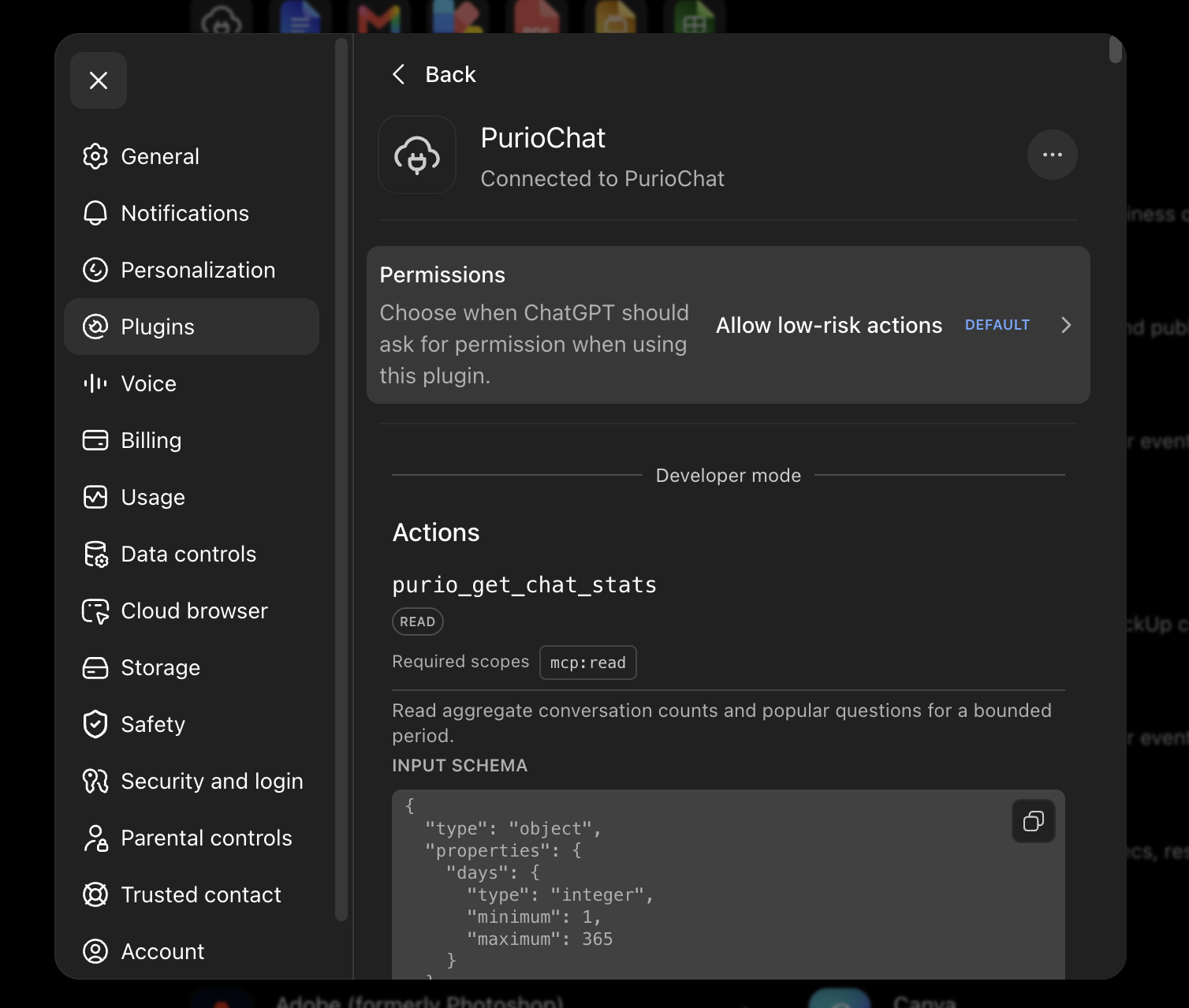Click the Connected to PurioChat subtitle
1189x1008 pixels.
coord(602,179)
